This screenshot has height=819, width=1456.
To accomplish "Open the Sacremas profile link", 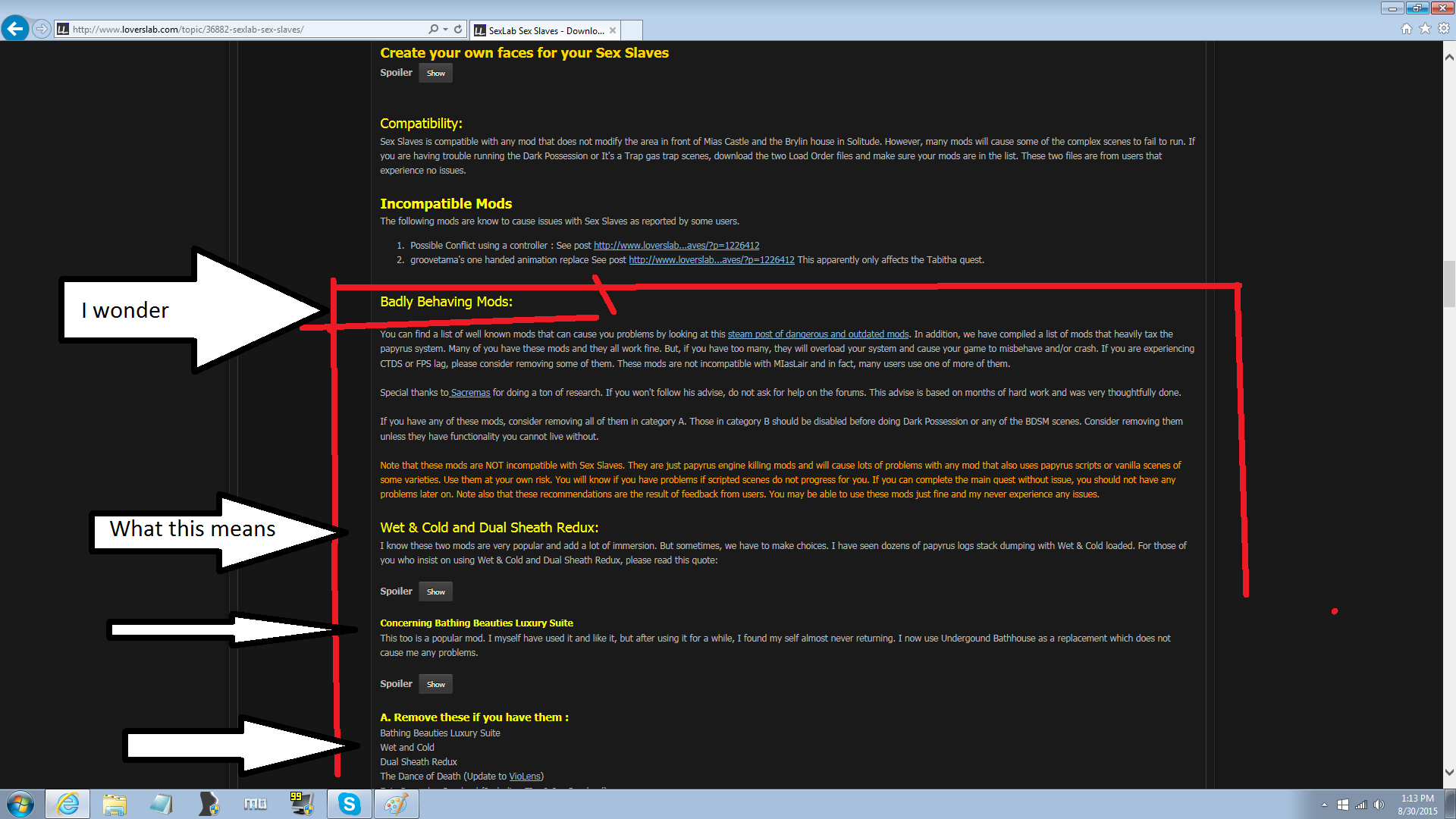I will click(x=470, y=393).
